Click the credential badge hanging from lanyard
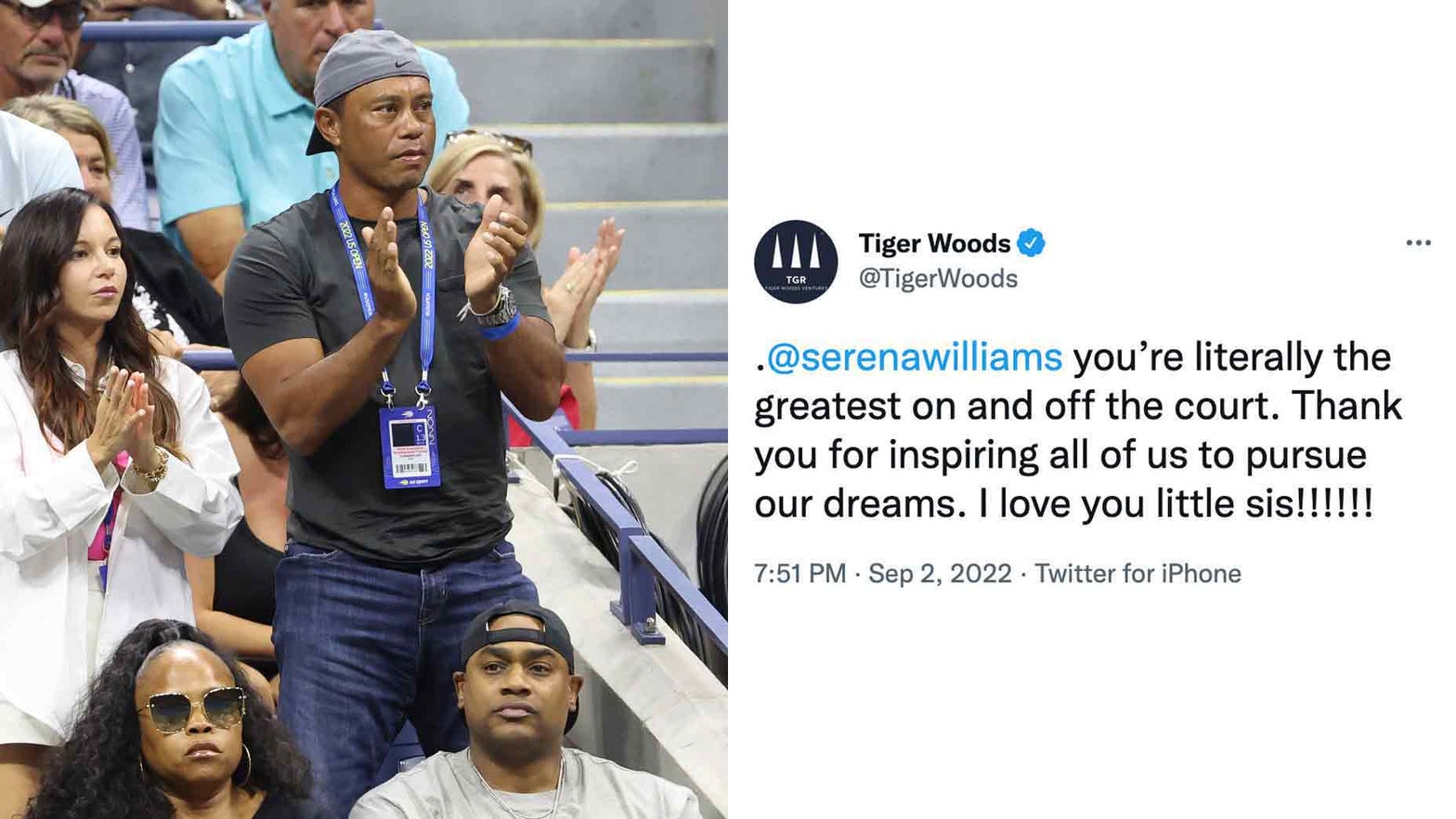Image resolution: width=1456 pixels, height=819 pixels. (x=409, y=448)
